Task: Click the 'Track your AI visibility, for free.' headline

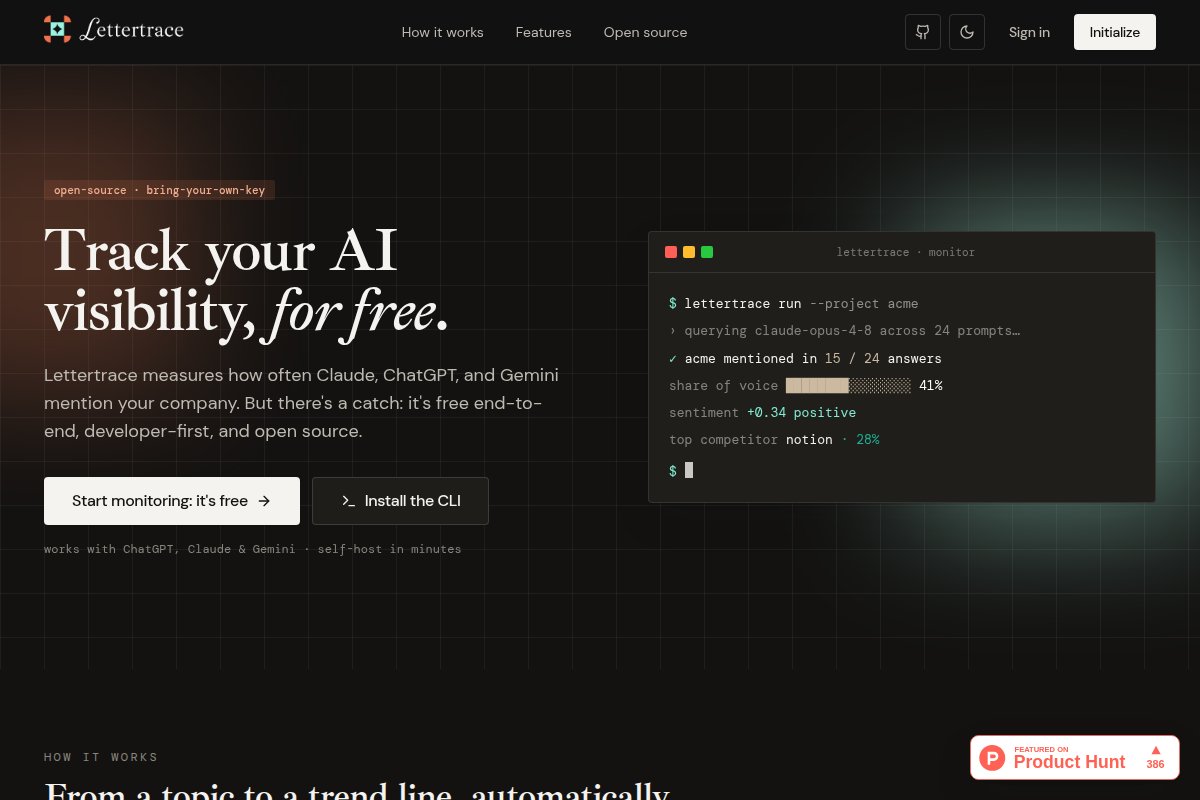Action: click(x=247, y=281)
